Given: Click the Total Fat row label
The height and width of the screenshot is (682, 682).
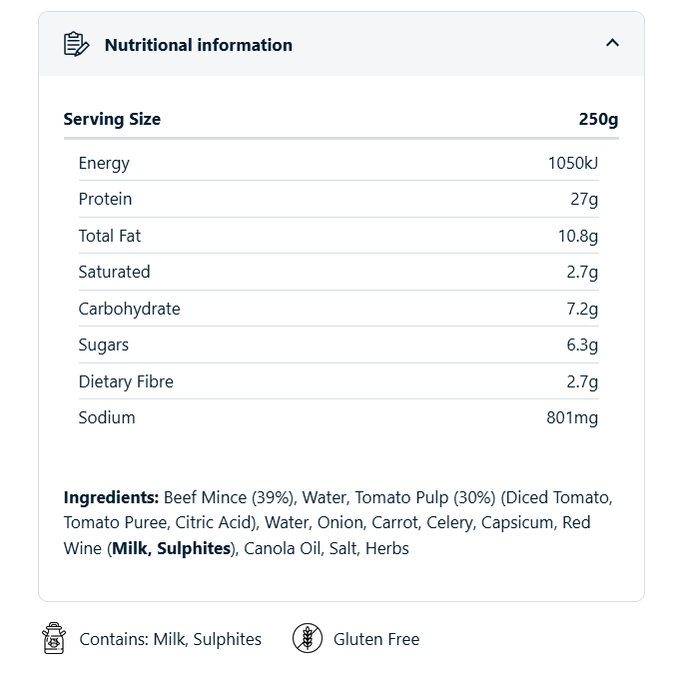Looking at the screenshot, I should [x=110, y=236].
